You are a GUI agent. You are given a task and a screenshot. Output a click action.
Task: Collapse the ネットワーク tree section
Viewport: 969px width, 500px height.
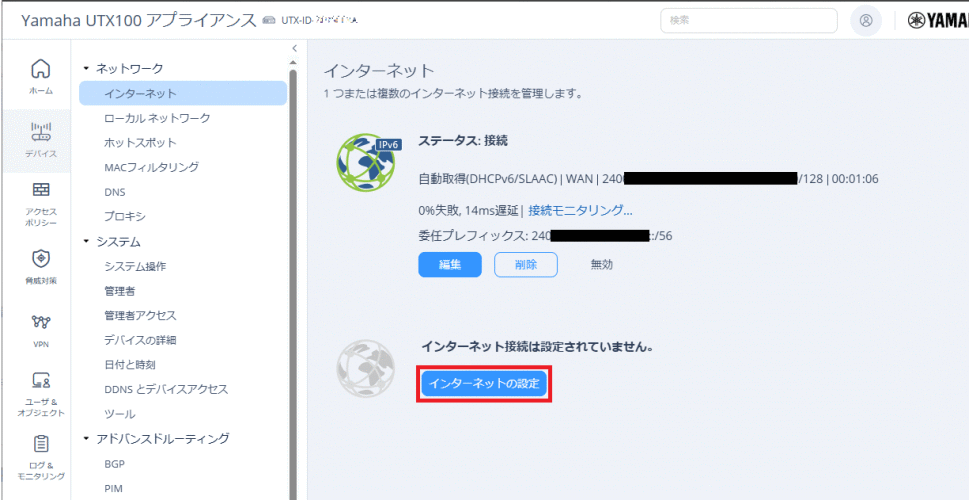point(87,69)
